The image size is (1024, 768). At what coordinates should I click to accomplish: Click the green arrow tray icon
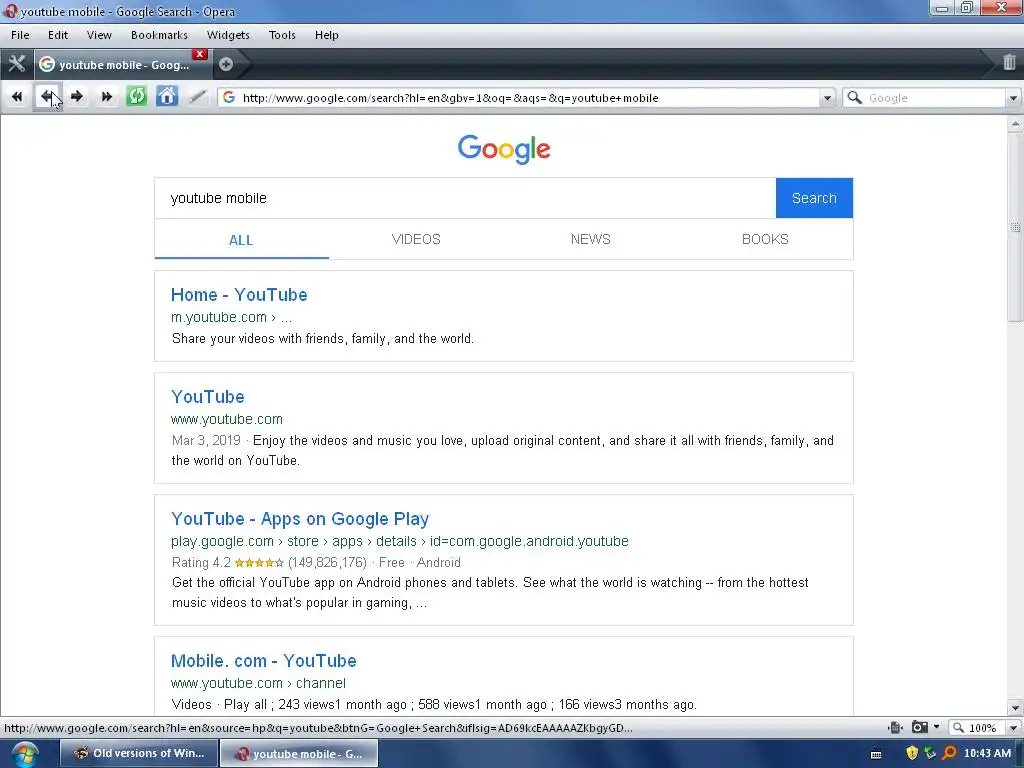coord(930,754)
